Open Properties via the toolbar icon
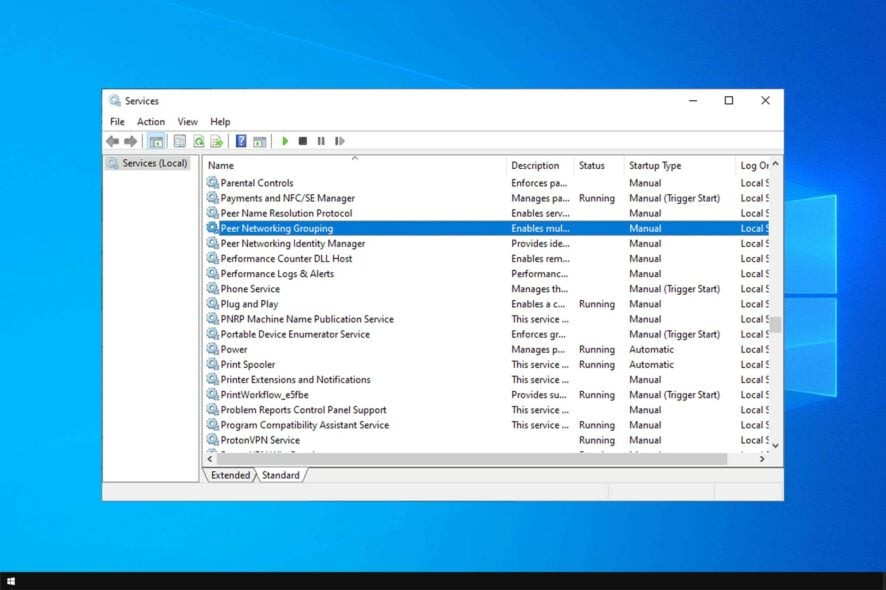This screenshot has height=590, width=886. click(180, 141)
